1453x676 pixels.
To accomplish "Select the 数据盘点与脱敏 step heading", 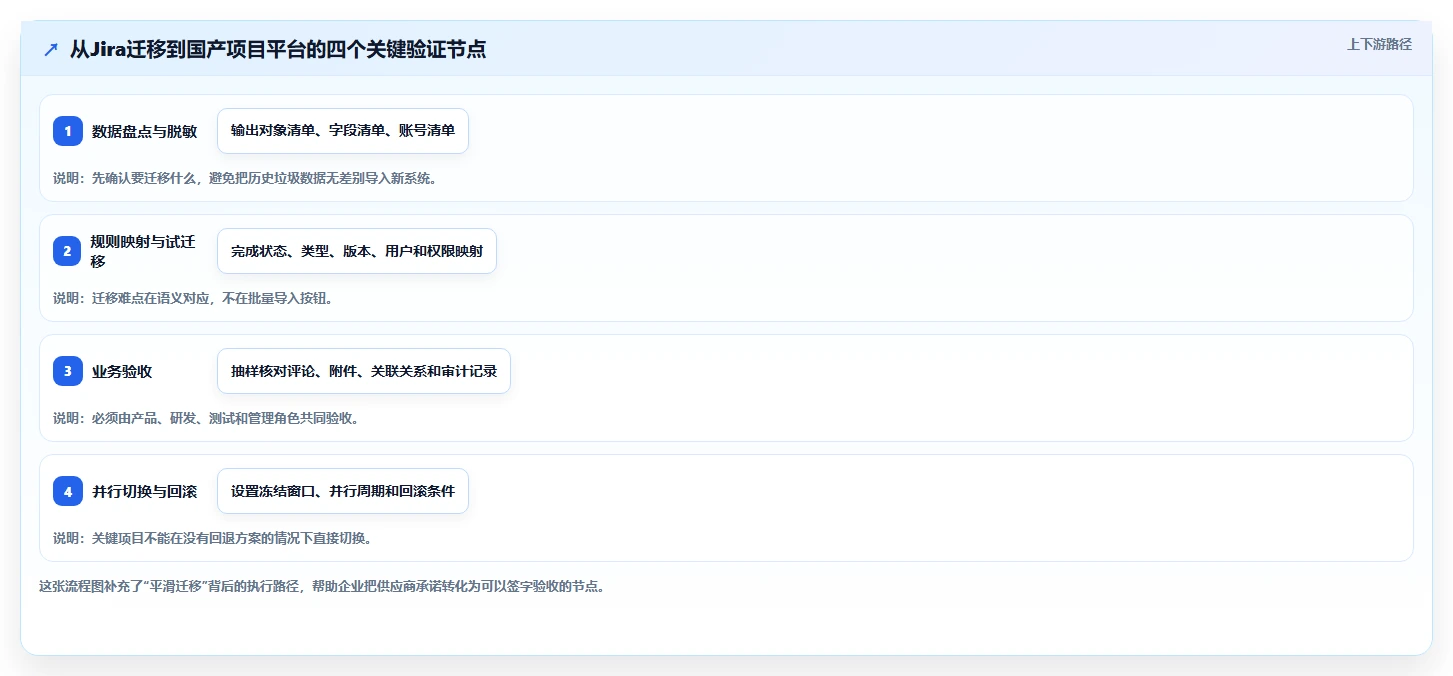I will pyautogui.click(x=144, y=131).
